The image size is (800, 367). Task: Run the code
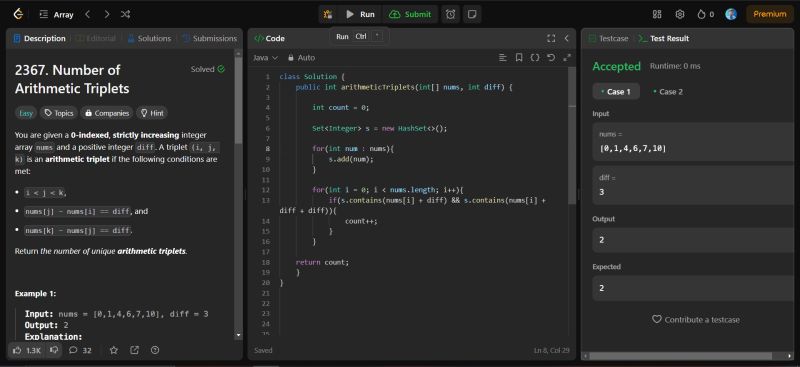pos(360,14)
